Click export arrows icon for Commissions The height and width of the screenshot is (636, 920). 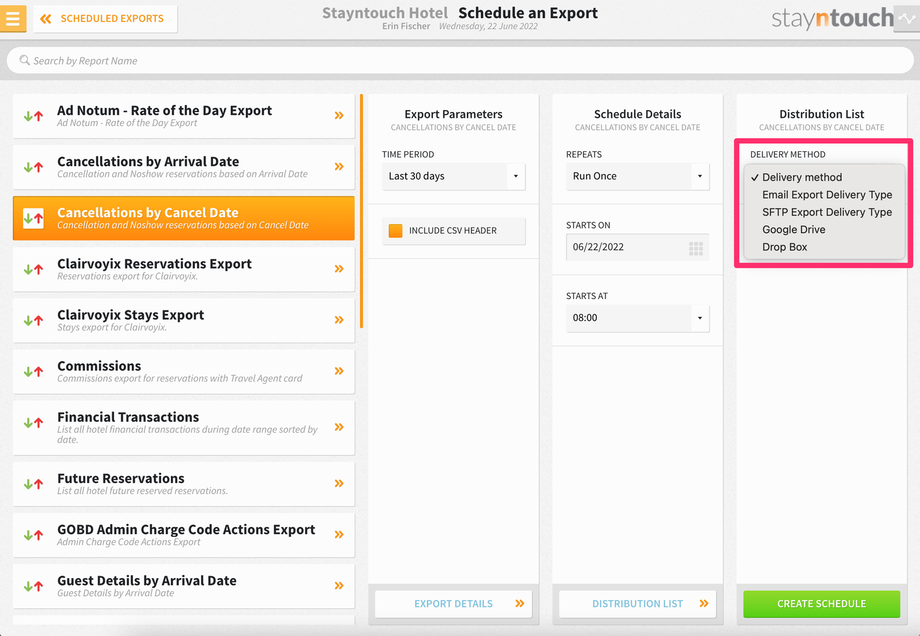tap(33, 371)
